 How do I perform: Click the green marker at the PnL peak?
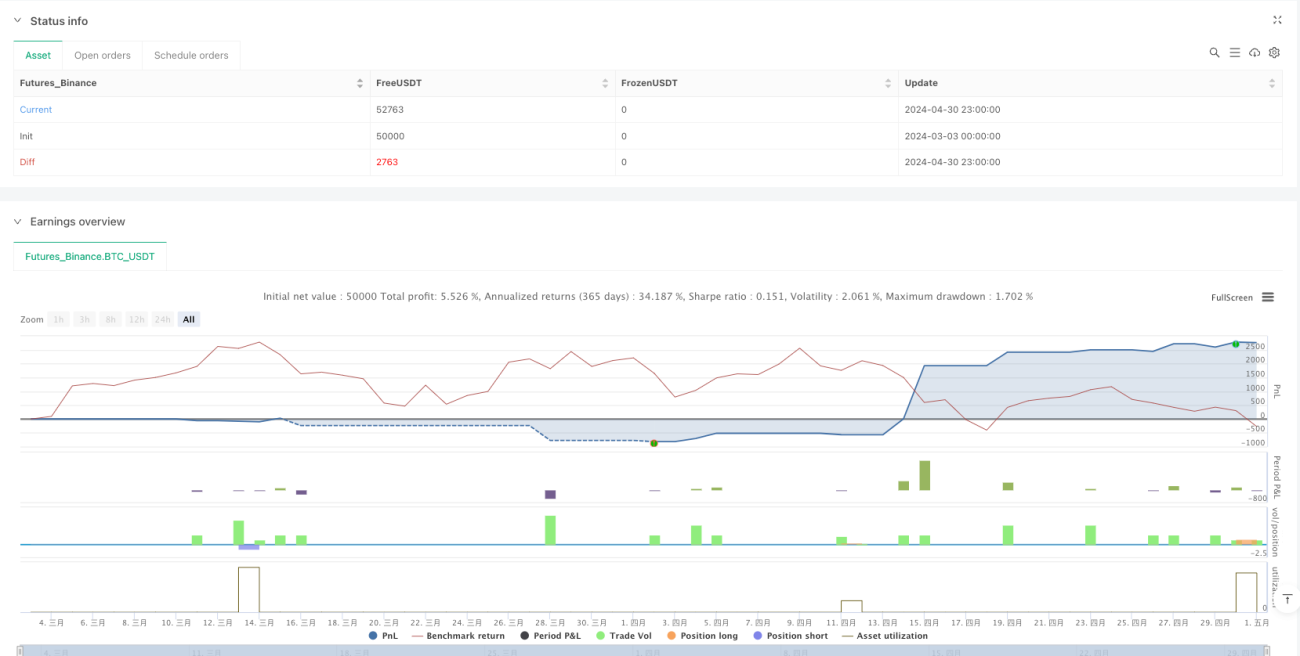click(1236, 344)
